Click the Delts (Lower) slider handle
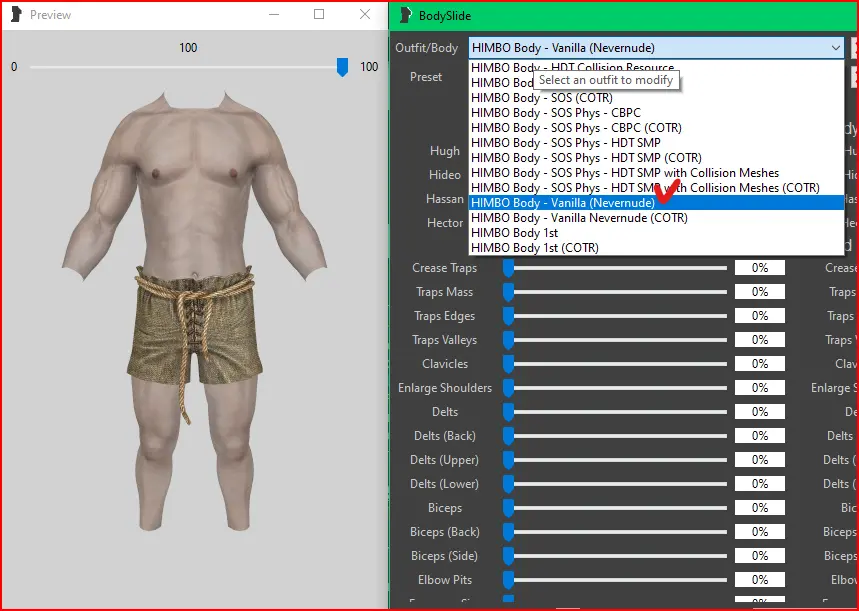Screen dimensions: 859x611 [508, 484]
